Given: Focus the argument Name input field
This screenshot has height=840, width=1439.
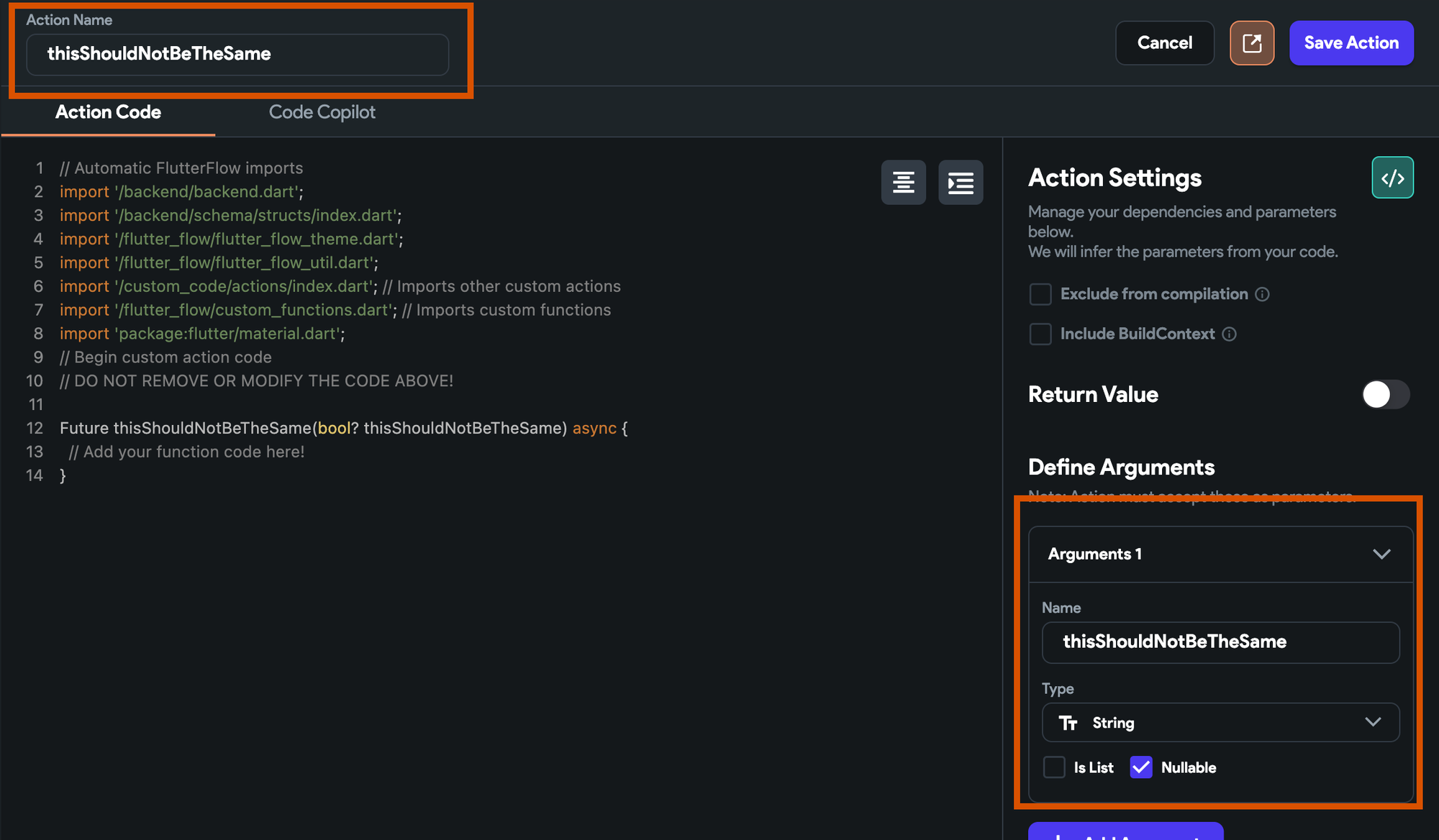Looking at the screenshot, I should click(x=1221, y=642).
